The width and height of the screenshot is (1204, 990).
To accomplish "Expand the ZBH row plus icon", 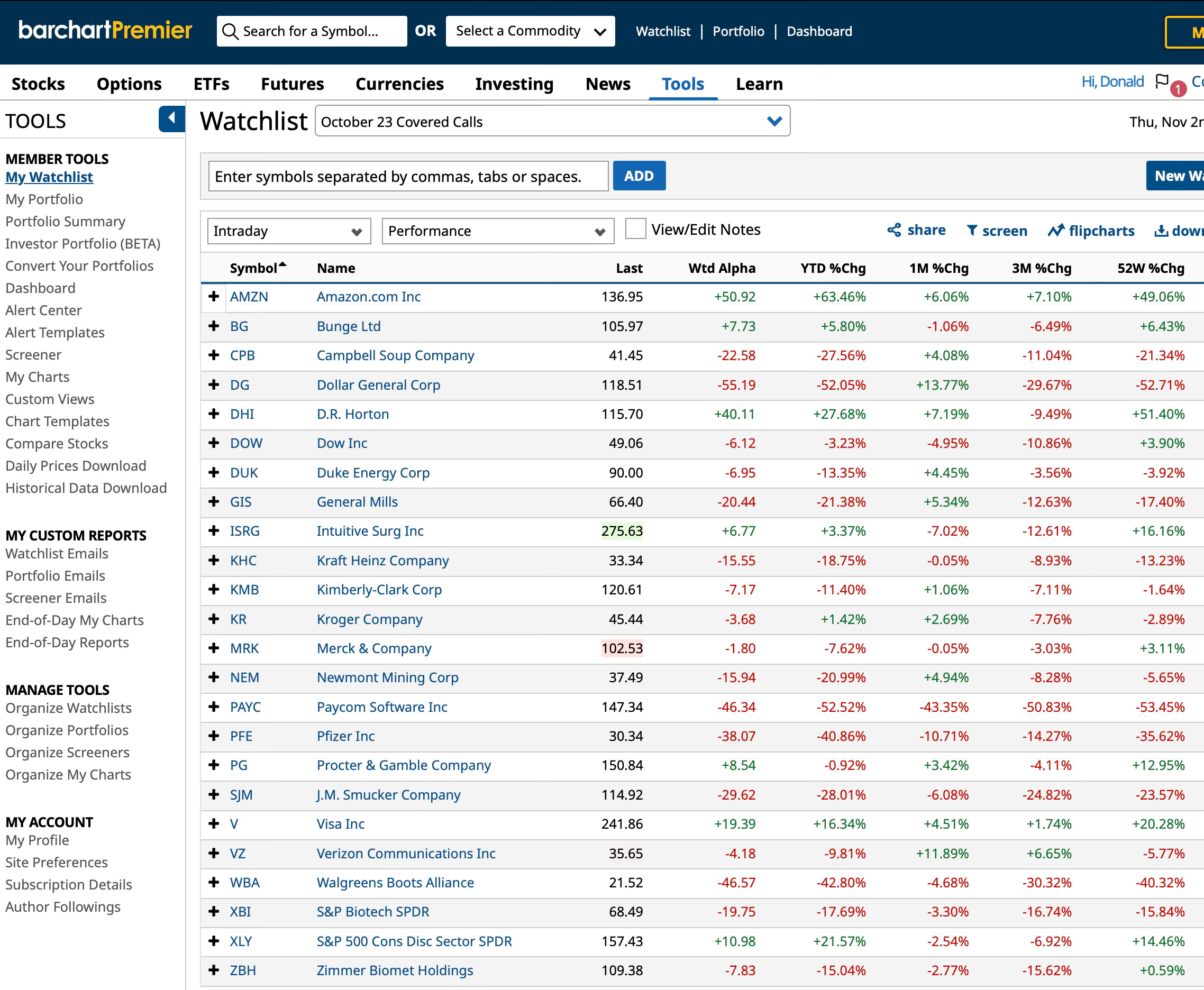I will (214, 970).
